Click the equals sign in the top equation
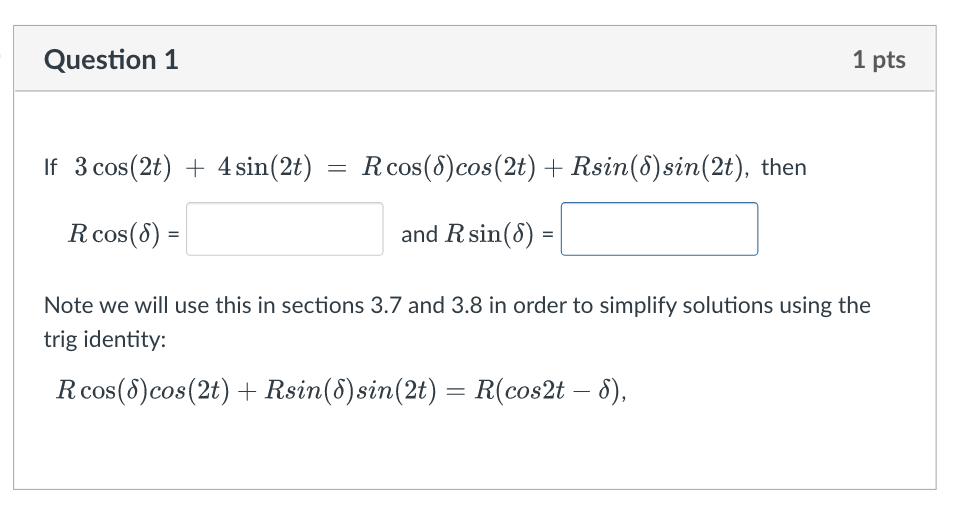Image resolution: width=978 pixels, height=524 pixels. tap(337, 168)
